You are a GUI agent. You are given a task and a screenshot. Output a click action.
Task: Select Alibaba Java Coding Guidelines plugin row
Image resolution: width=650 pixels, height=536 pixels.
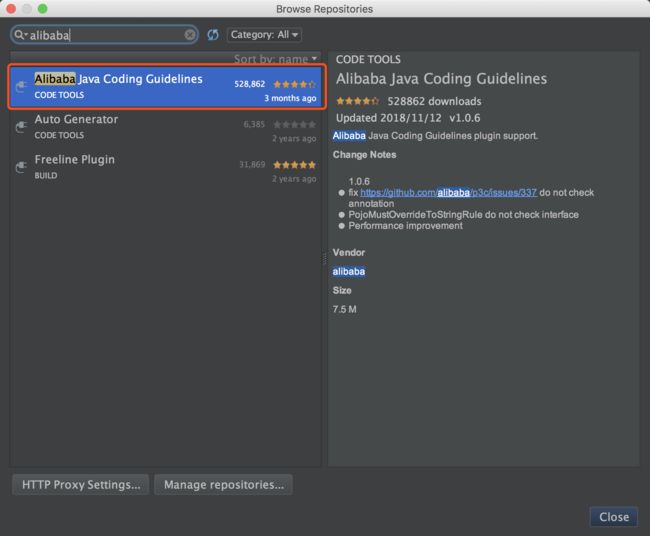(x=167, y=87)
